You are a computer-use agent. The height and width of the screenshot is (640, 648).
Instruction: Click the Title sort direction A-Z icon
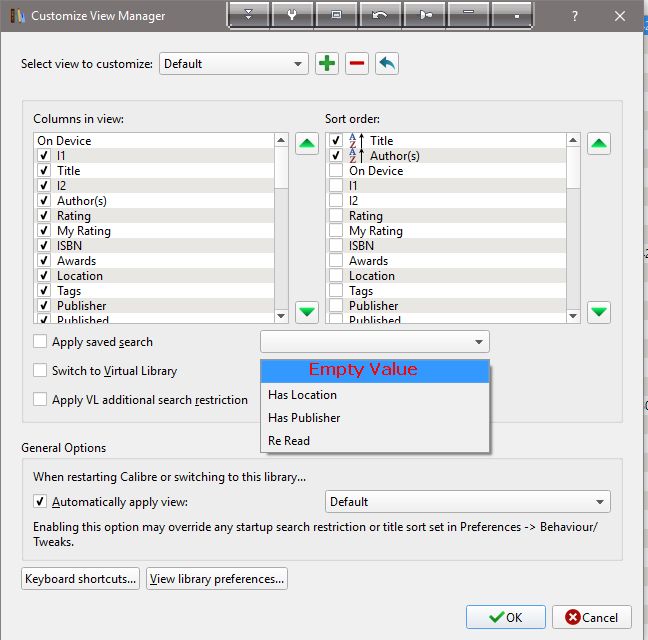[356, 141]
